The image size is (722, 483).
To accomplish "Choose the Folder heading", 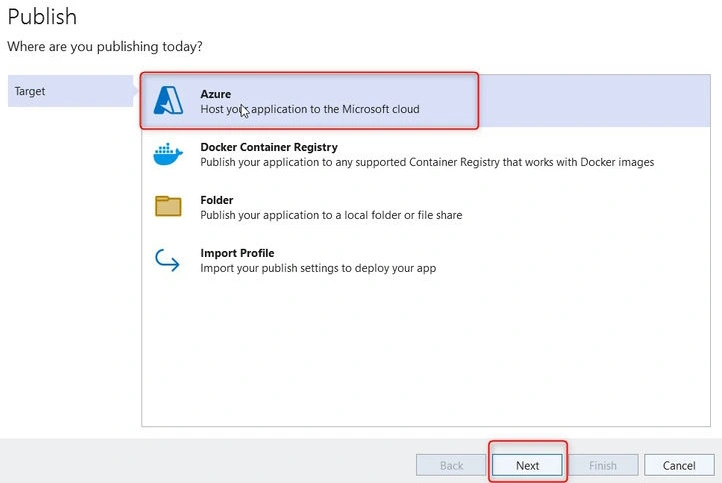I will point(216,200).
